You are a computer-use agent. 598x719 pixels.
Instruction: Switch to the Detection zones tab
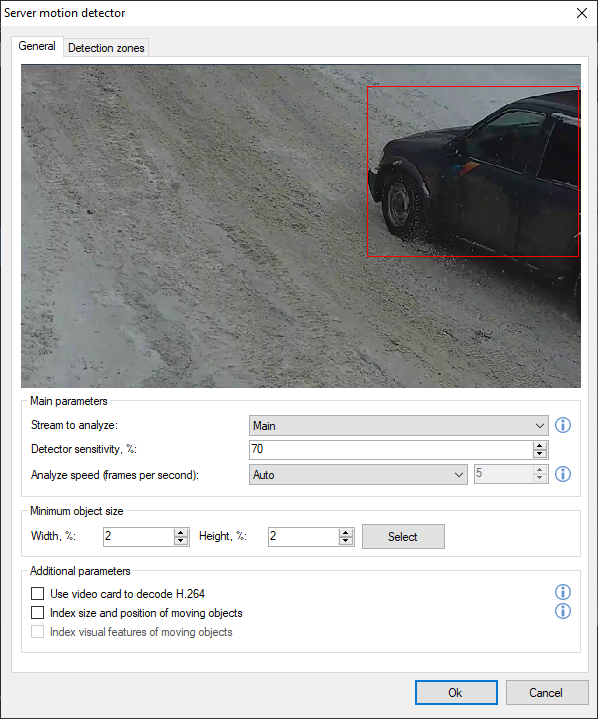click(x=106, y=48)
